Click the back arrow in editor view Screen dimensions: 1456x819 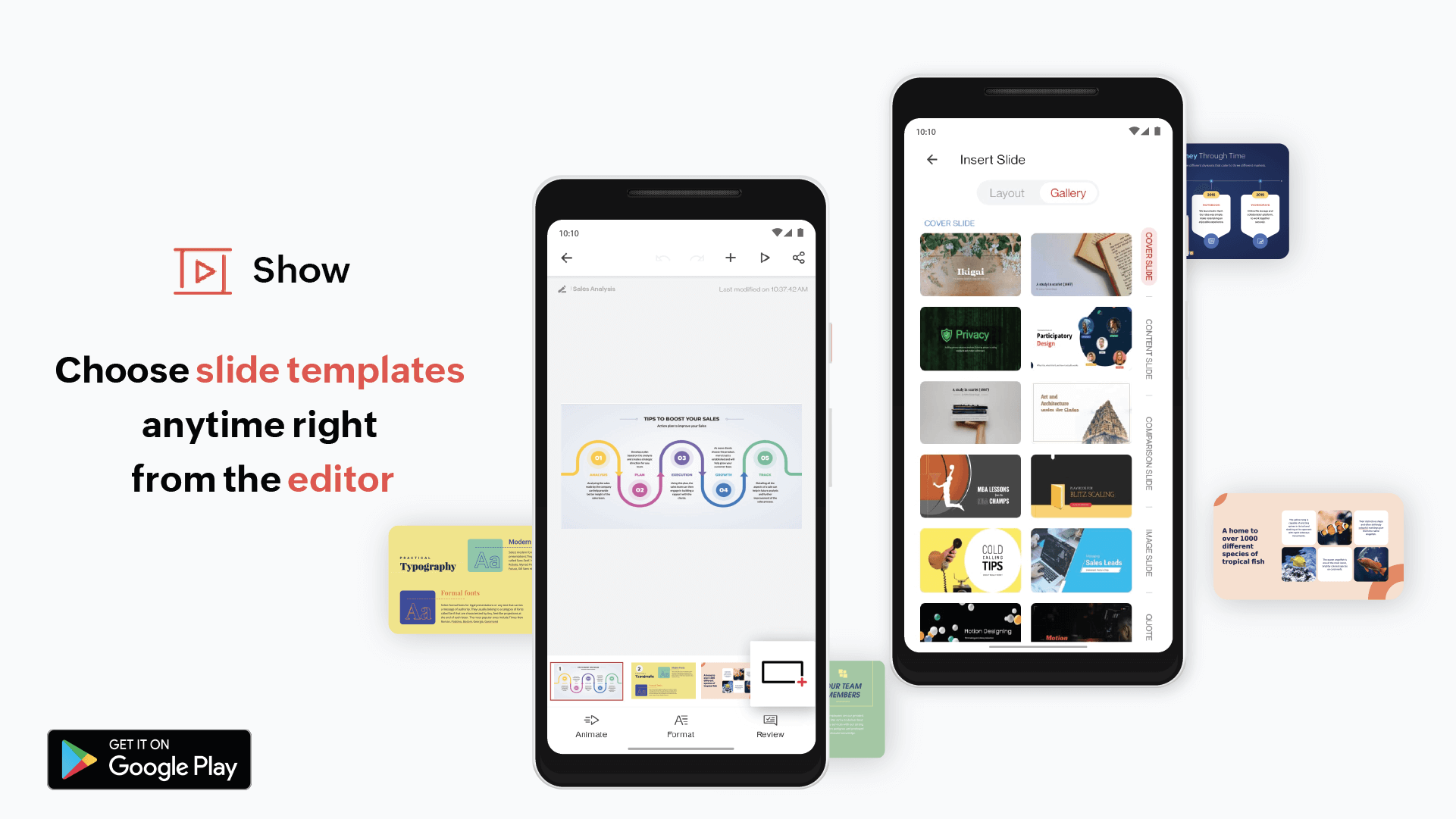pyautogui.click(x=567, y=258)
